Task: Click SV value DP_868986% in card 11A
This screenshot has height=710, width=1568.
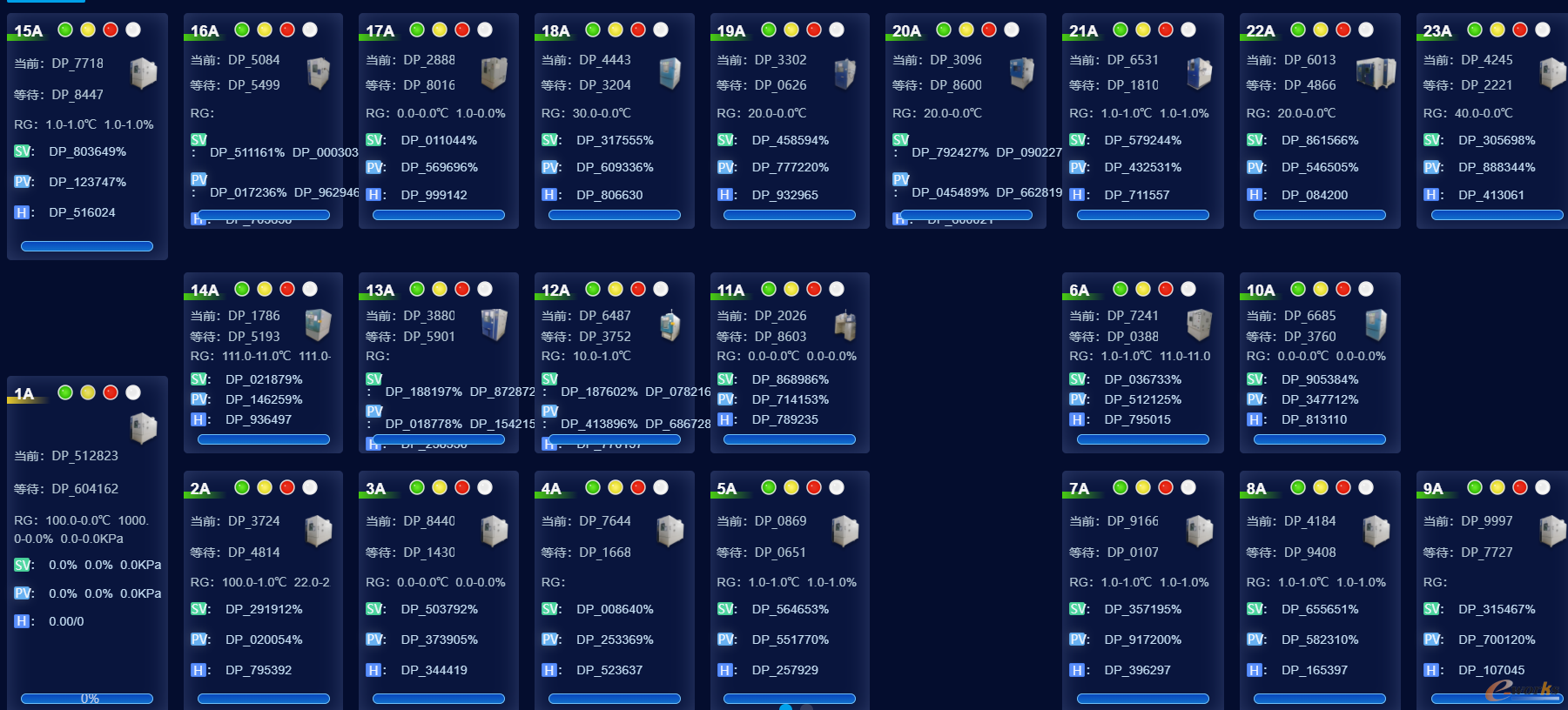Action: (x=791, y=379)
